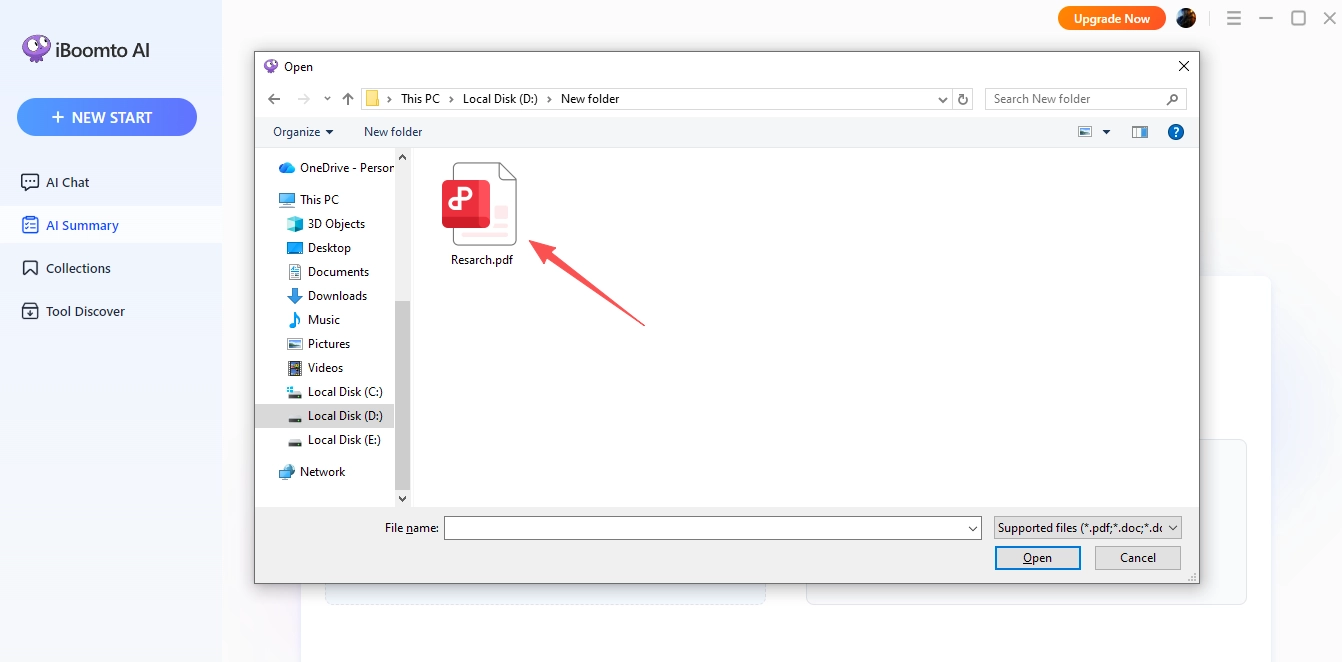Expand the File name dropdown arrow
Image resolution: width=1342 pixels, height=662 pixels.
tap(974, 528)
